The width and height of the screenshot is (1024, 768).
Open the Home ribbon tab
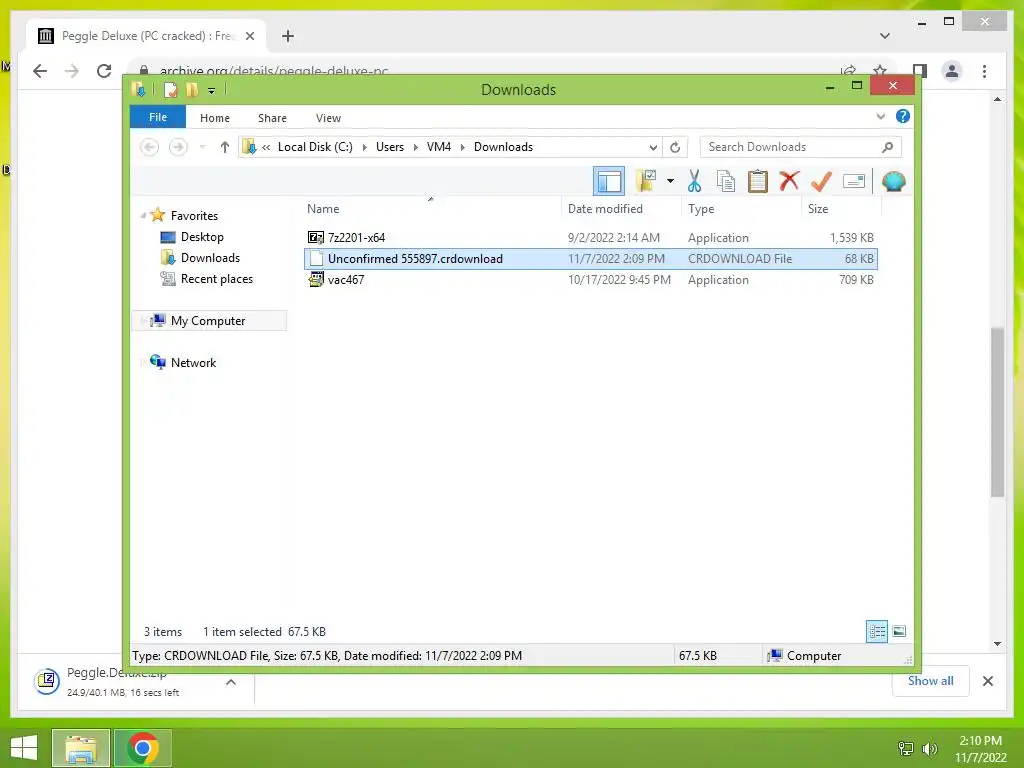215,118
